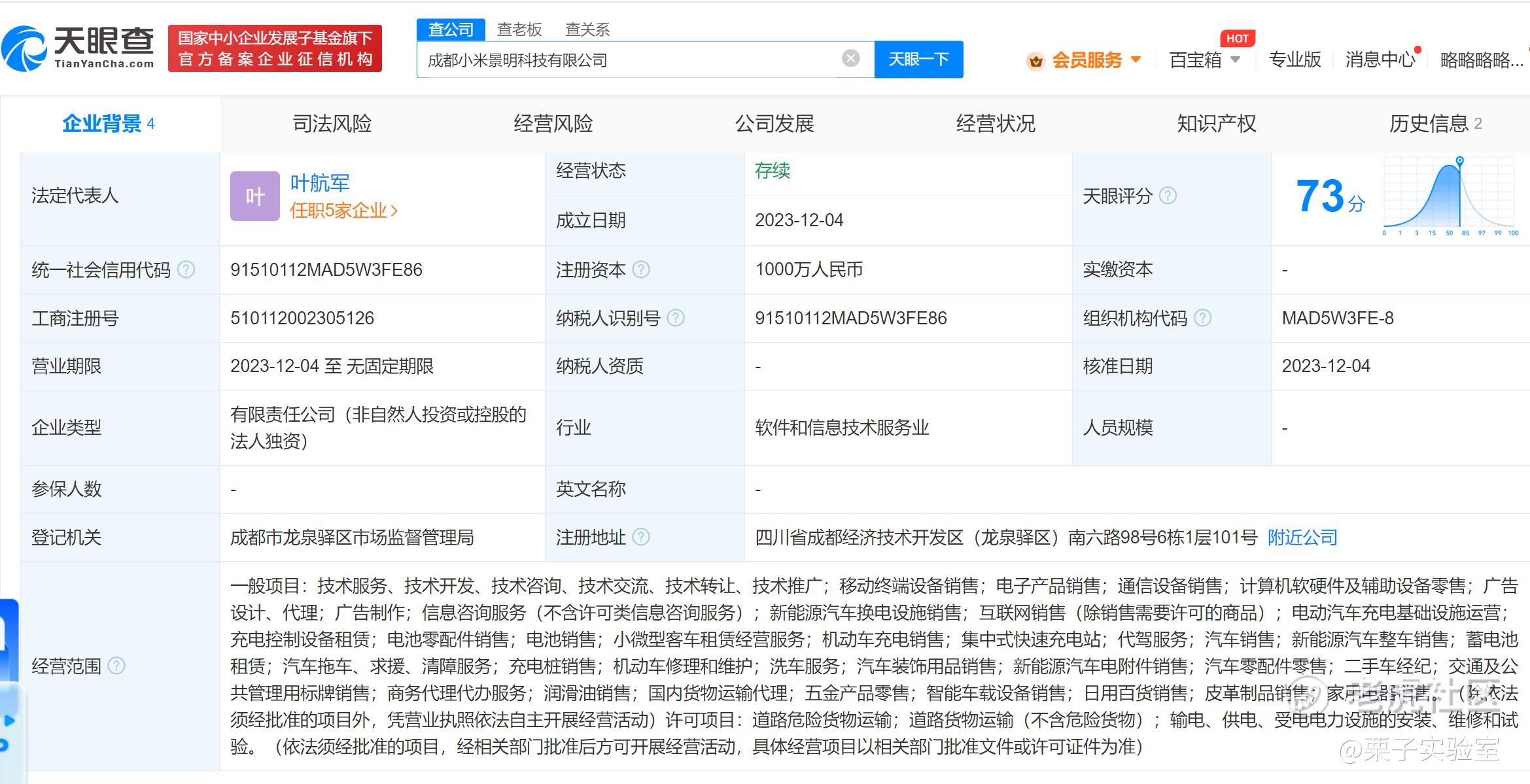Screen dimensions: 1530x784
Task: Click help icon next to 注册资本
Action: [x=641, y=269]
